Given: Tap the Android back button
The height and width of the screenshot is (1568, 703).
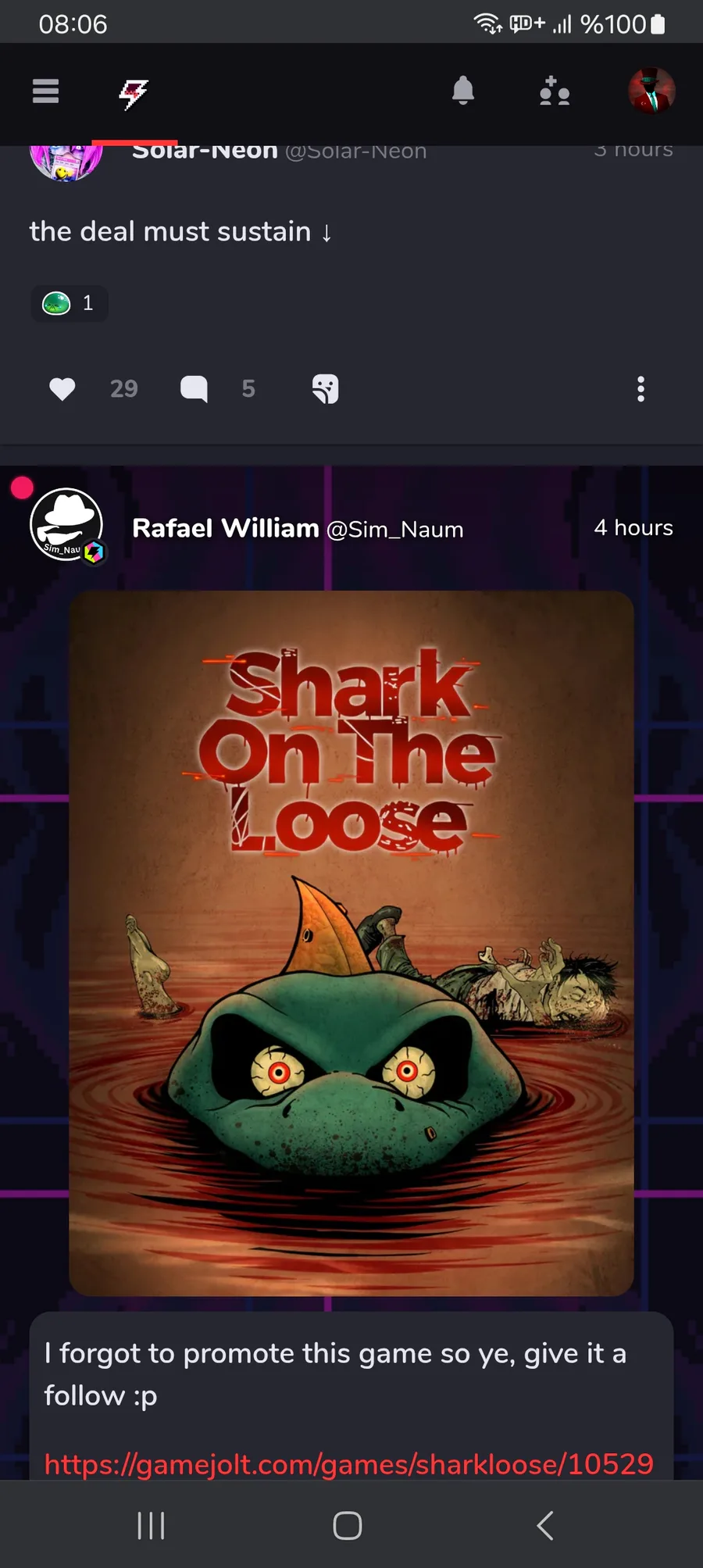Looking at the screenshot, I should pos(545,1525).
